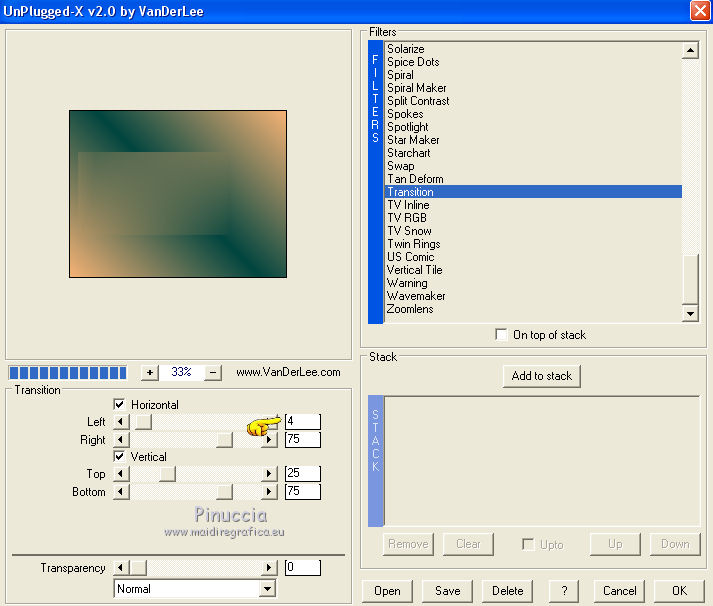Click the Remove stack button
Screen dimensions: 713x606
[x=408, y=544]
